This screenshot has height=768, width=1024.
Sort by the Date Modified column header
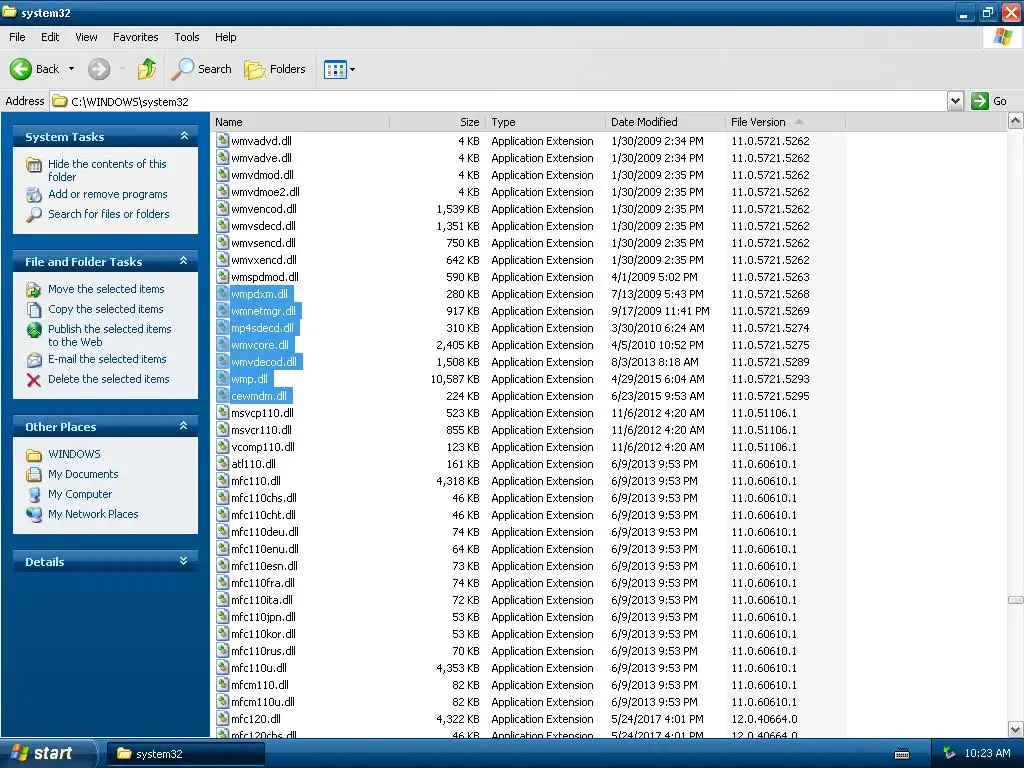665,122
